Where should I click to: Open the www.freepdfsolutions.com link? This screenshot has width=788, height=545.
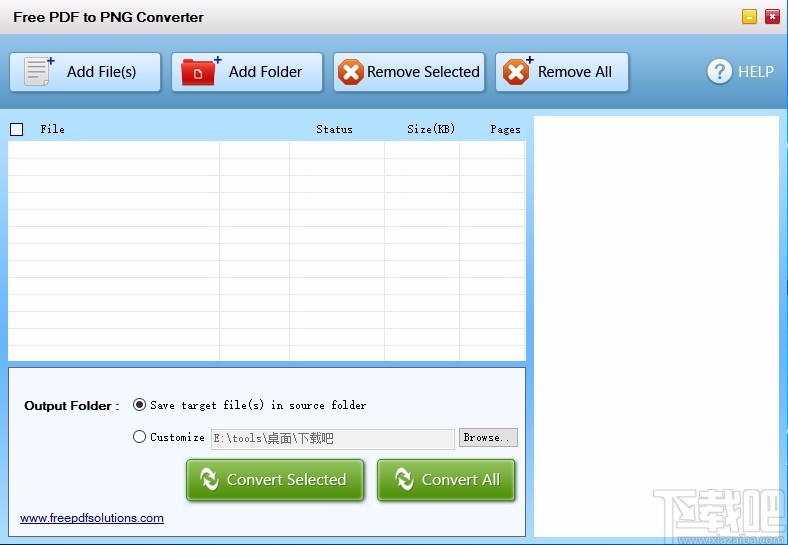click(x=92, y=518)
